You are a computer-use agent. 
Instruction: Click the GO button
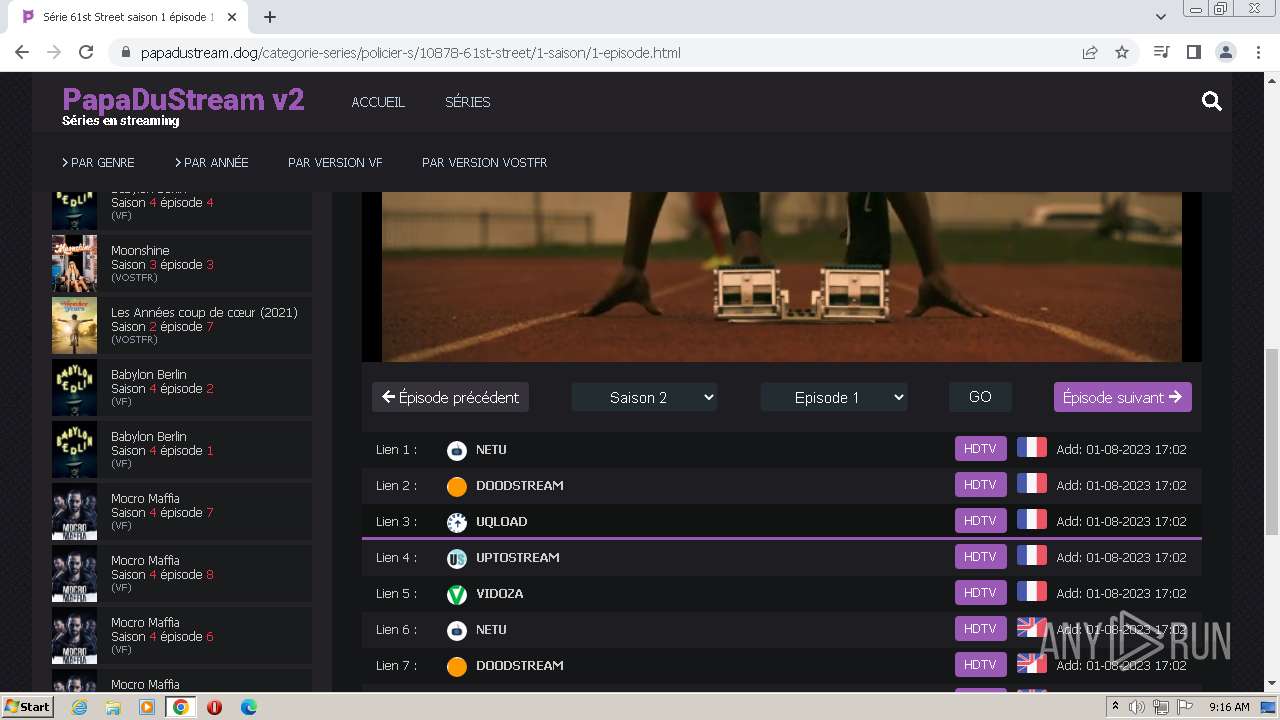tap(980, 397)
